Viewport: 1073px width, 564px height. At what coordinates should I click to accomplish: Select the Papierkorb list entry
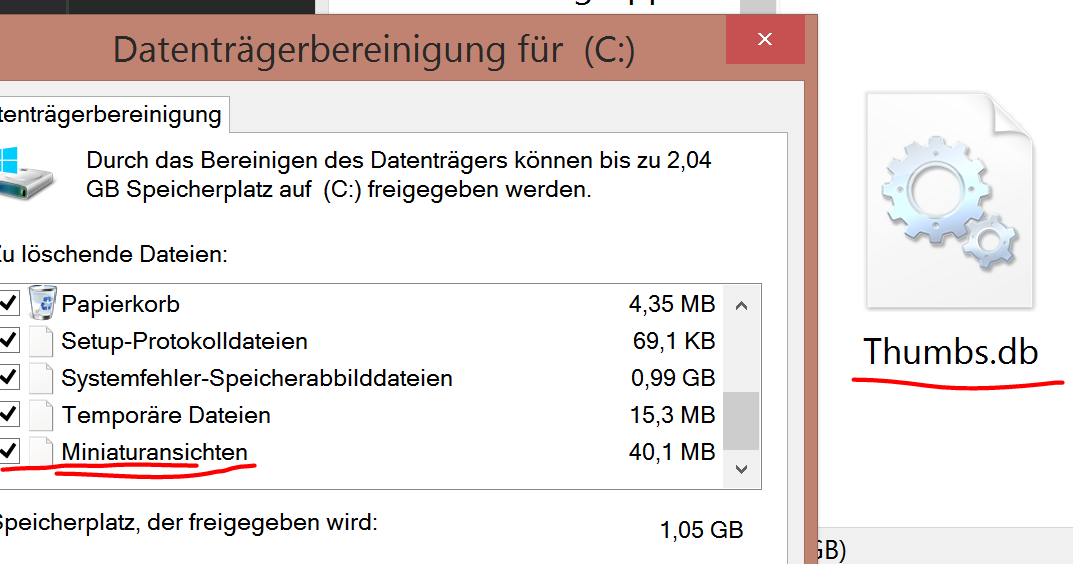120,303
